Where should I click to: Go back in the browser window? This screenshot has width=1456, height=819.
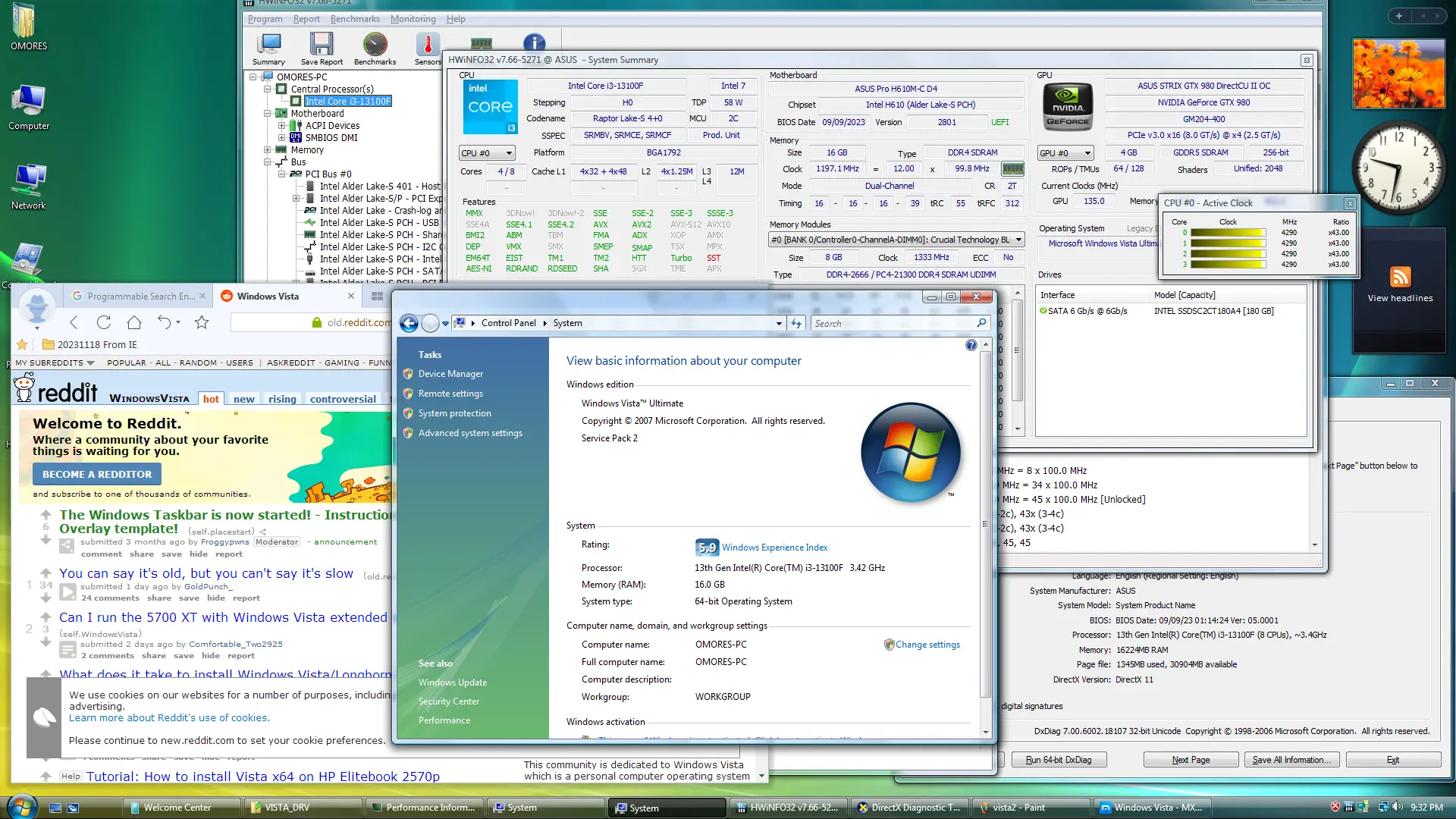pyautogui.click(x=74, y=322)
